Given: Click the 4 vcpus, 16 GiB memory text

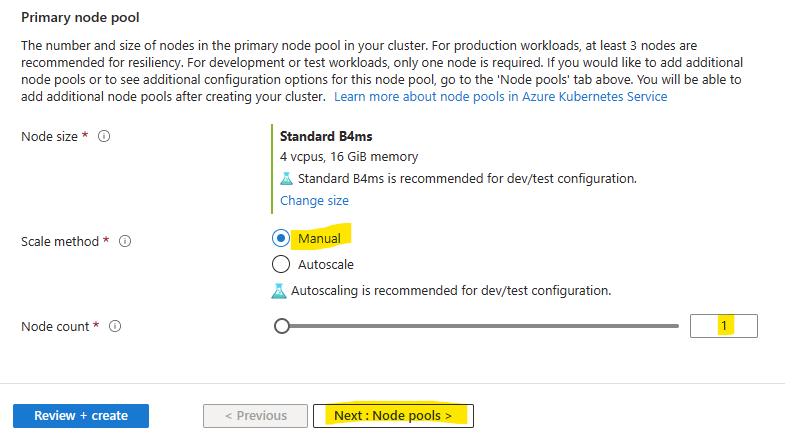Looking at the screenshot, I should tap(349, 157).
